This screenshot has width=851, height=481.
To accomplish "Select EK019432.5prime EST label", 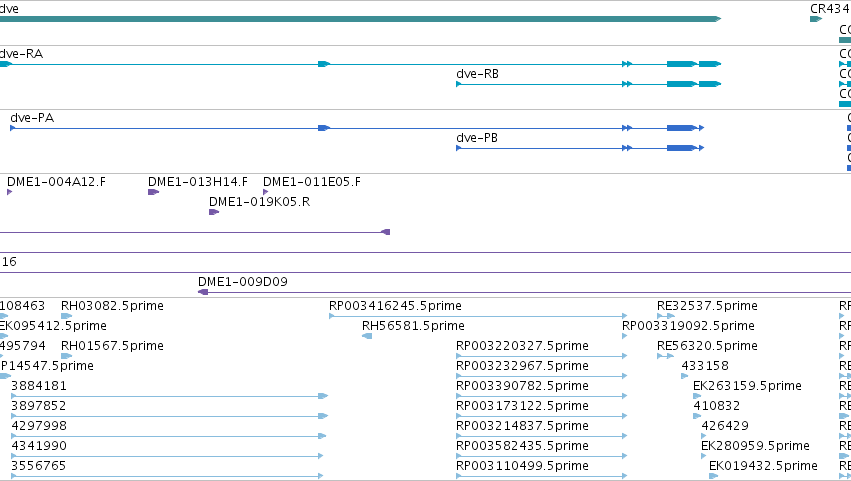I will [763, 466].
